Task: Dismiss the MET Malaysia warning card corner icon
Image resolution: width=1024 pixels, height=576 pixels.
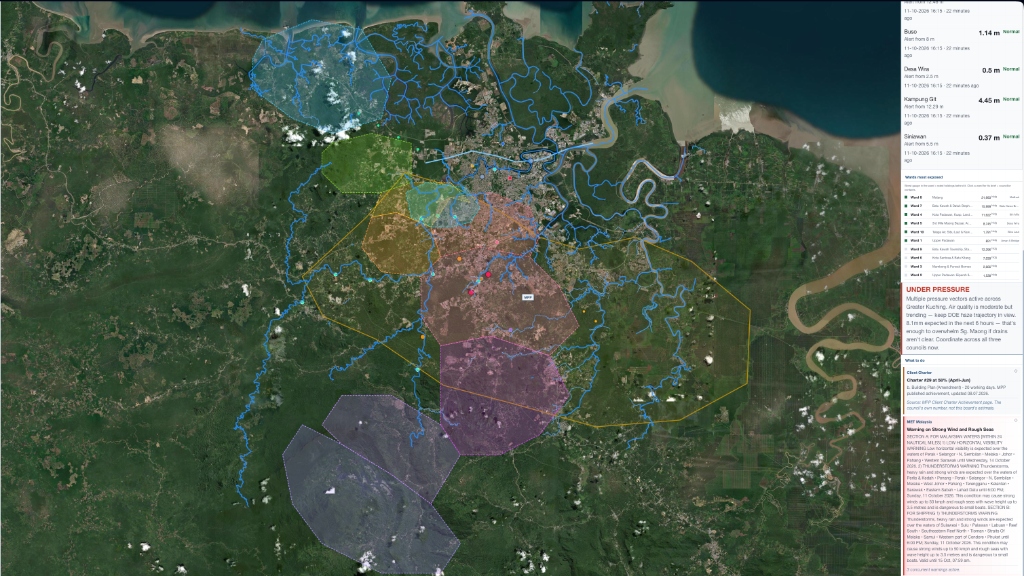Action: pos(1016,421)
